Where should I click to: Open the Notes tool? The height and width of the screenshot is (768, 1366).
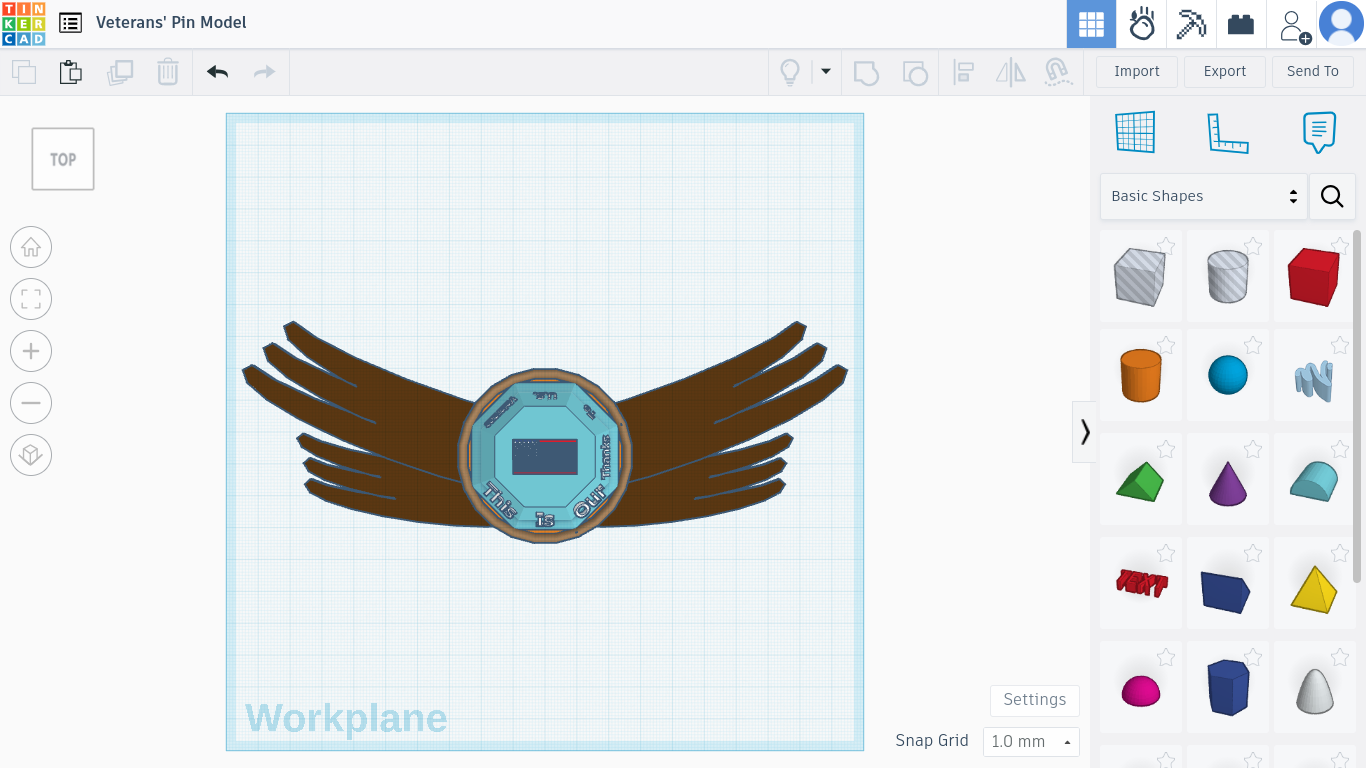pyautogui.click(x=1320, y=132)
